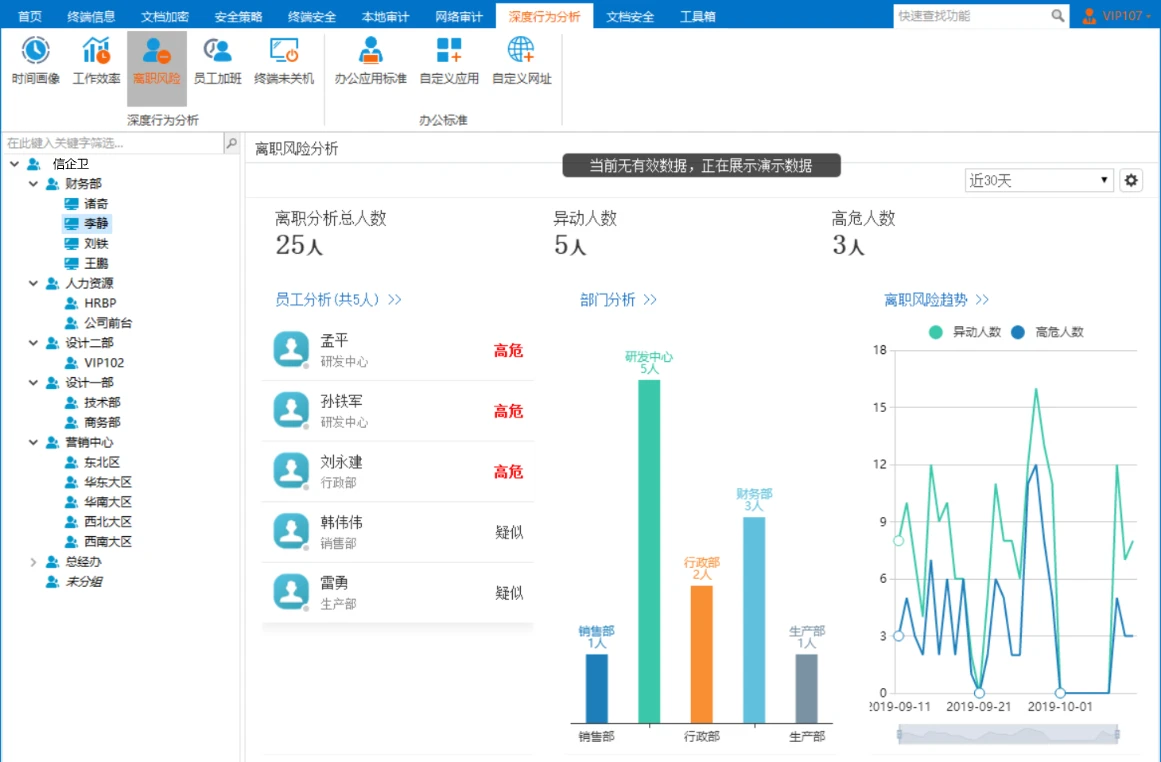Open 办公应用标准 office application standard

tap(370, 61)
